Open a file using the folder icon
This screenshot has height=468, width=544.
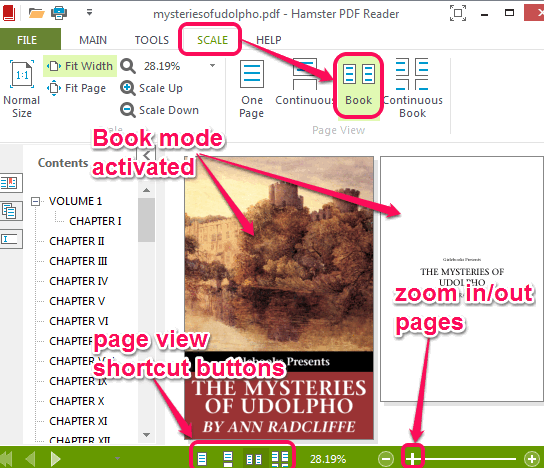point(36,13)
